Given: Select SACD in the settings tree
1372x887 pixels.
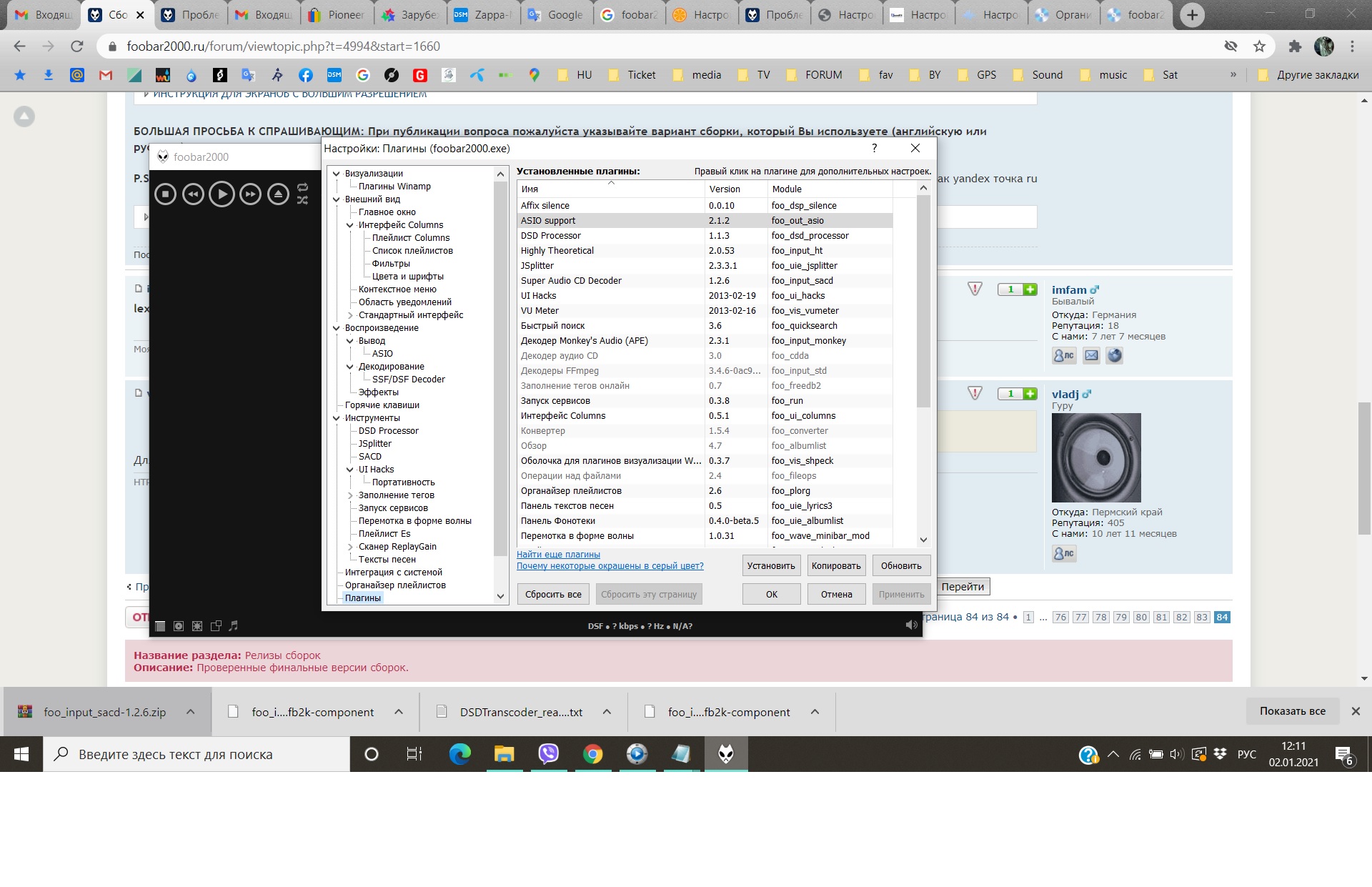Looking at the screenshot, I should tap(369, 457).
